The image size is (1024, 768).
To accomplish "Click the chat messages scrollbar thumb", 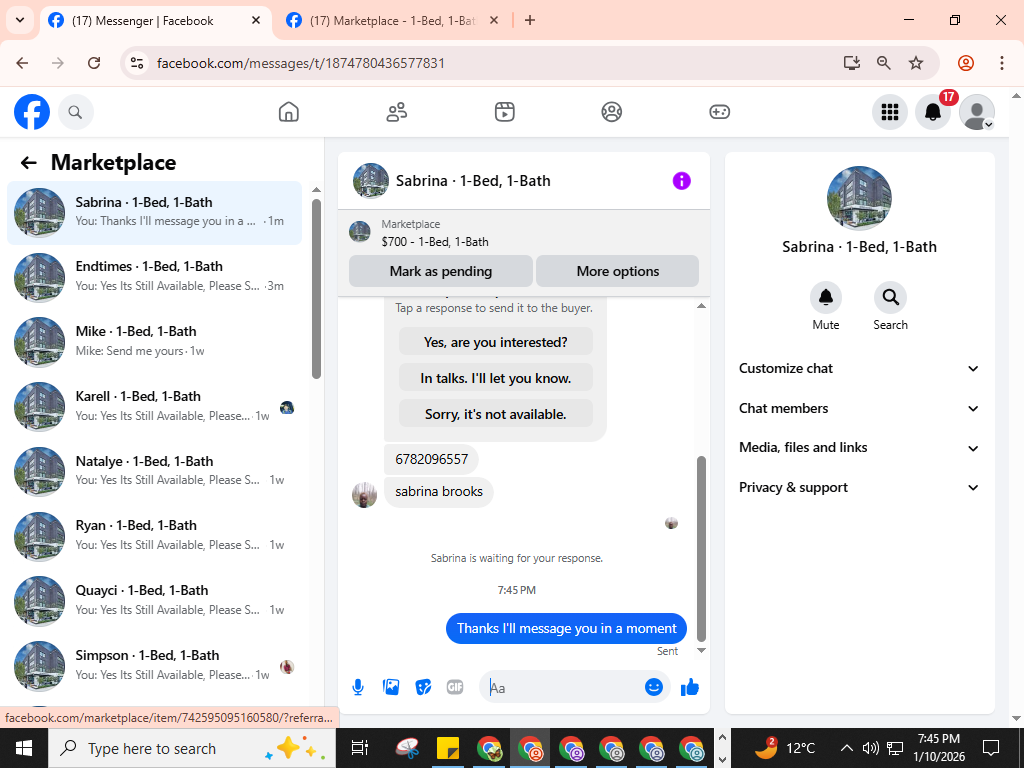I will pyautogui.click(x=701, y=549).
